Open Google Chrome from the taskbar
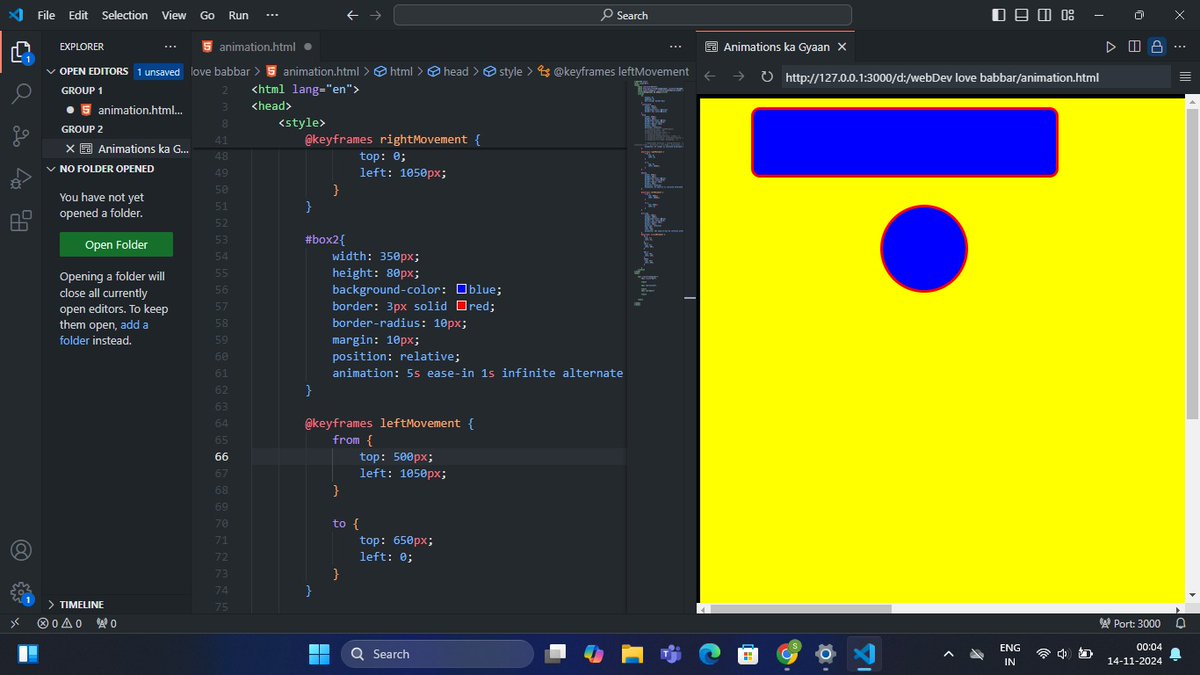Screen dimensions: 1200x675 (788, 654)
